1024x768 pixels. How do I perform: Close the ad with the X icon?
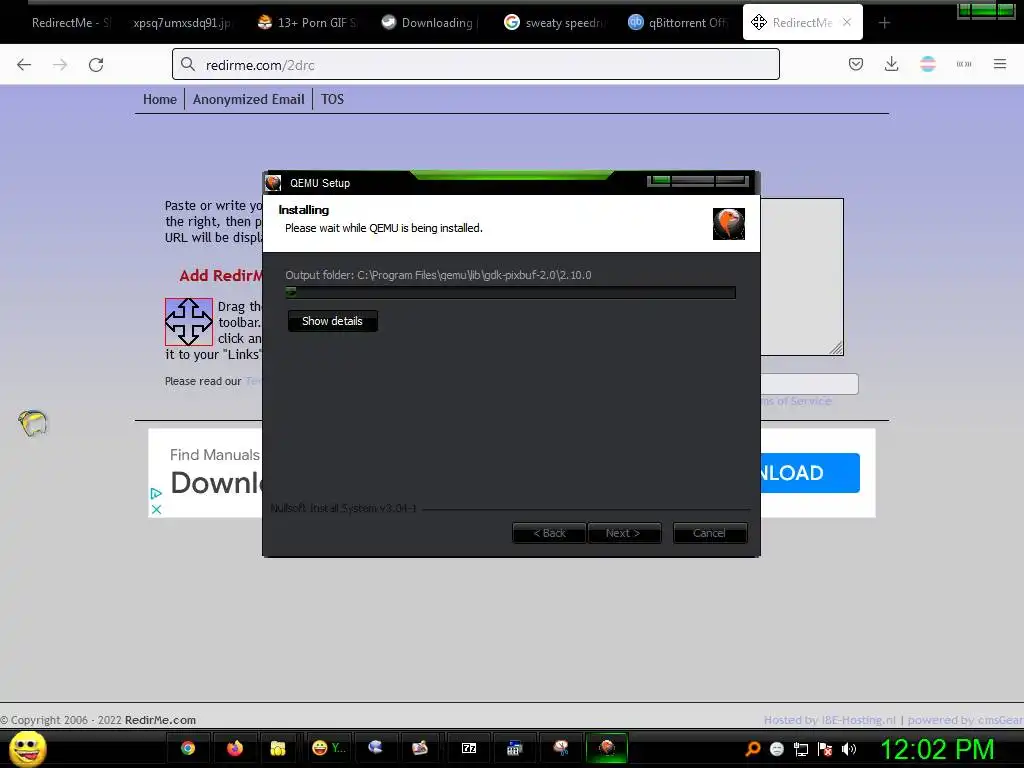pyautogui.click(x=156, y=509)
